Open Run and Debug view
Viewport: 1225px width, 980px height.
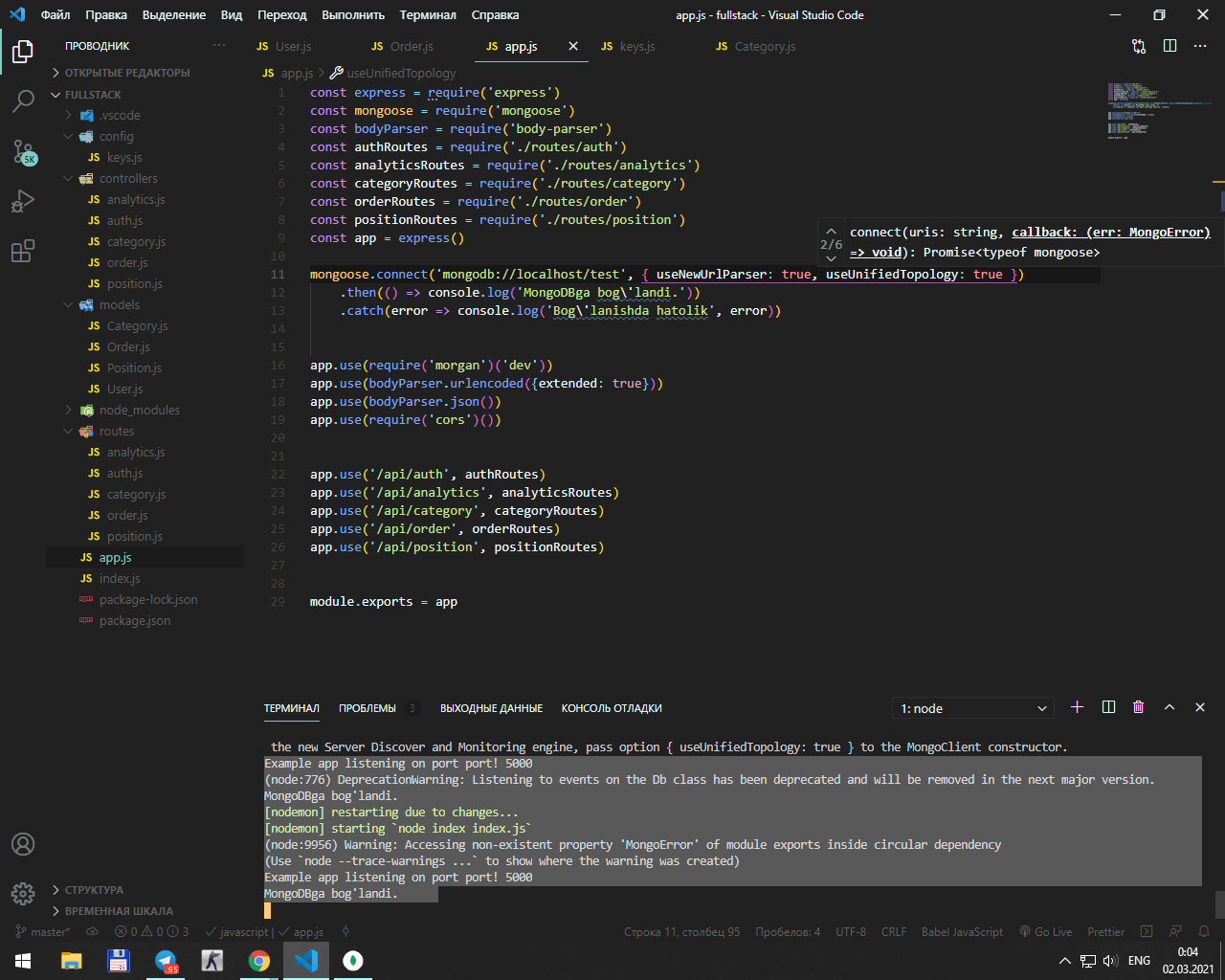[23, 201]
